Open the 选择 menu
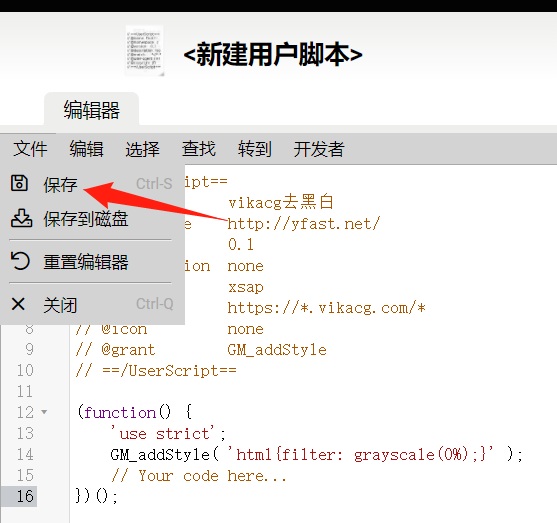The width and height of the screenshot is (557, 523). click(x=142, y=149)
